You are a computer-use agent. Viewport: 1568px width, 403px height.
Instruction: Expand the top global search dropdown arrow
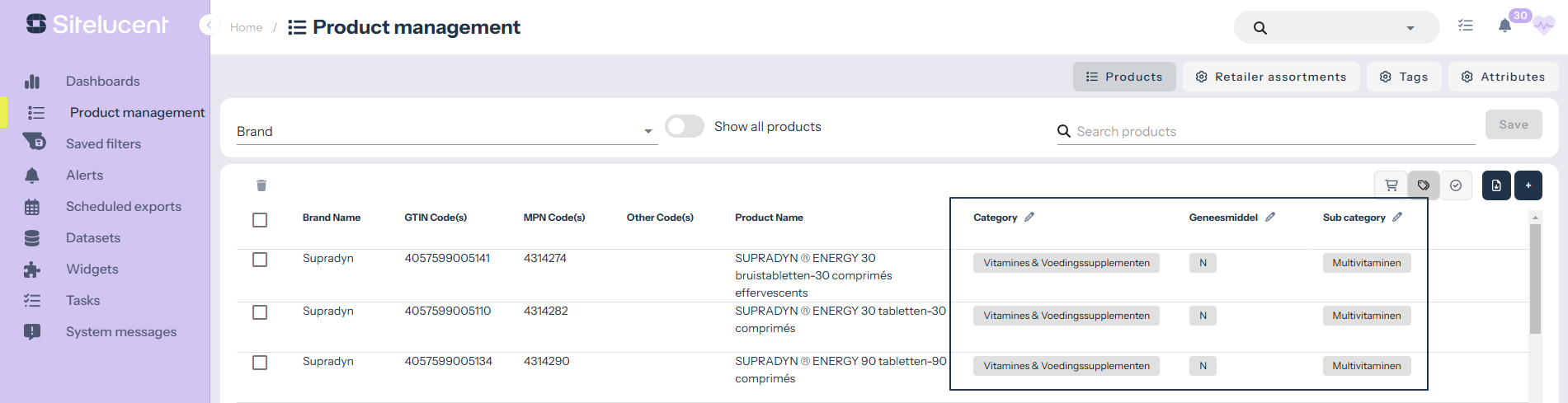[1410, 28]
